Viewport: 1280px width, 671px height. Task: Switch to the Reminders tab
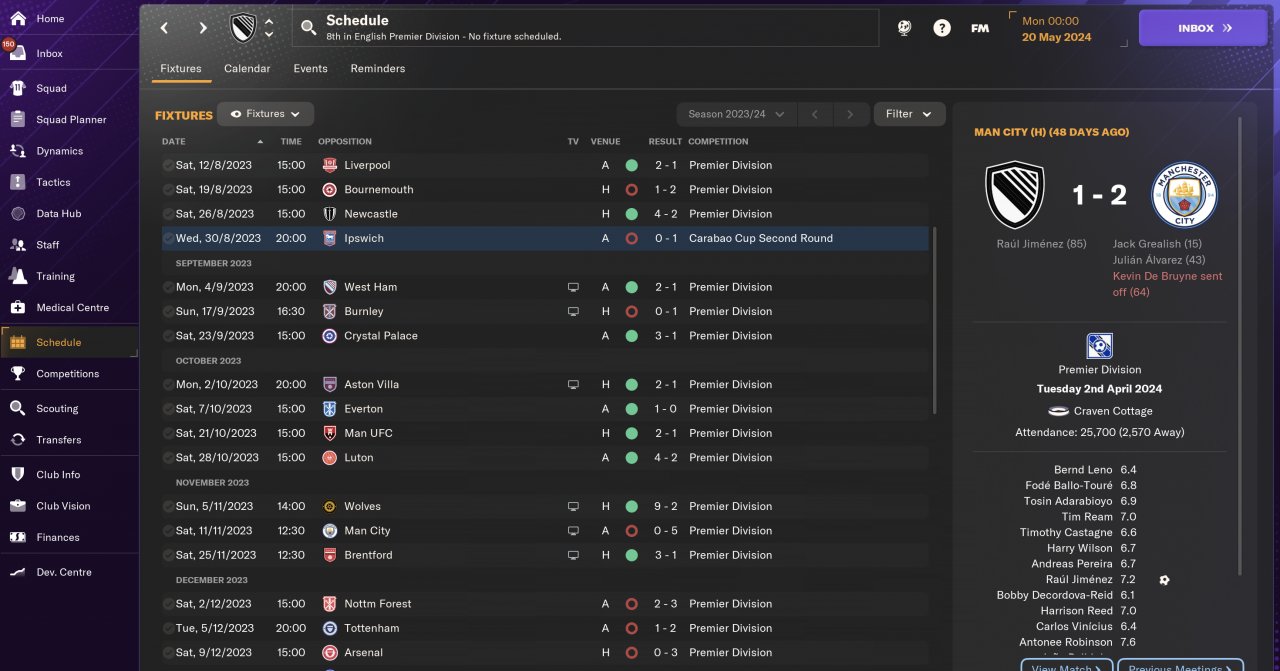click(x=378, y=69)
